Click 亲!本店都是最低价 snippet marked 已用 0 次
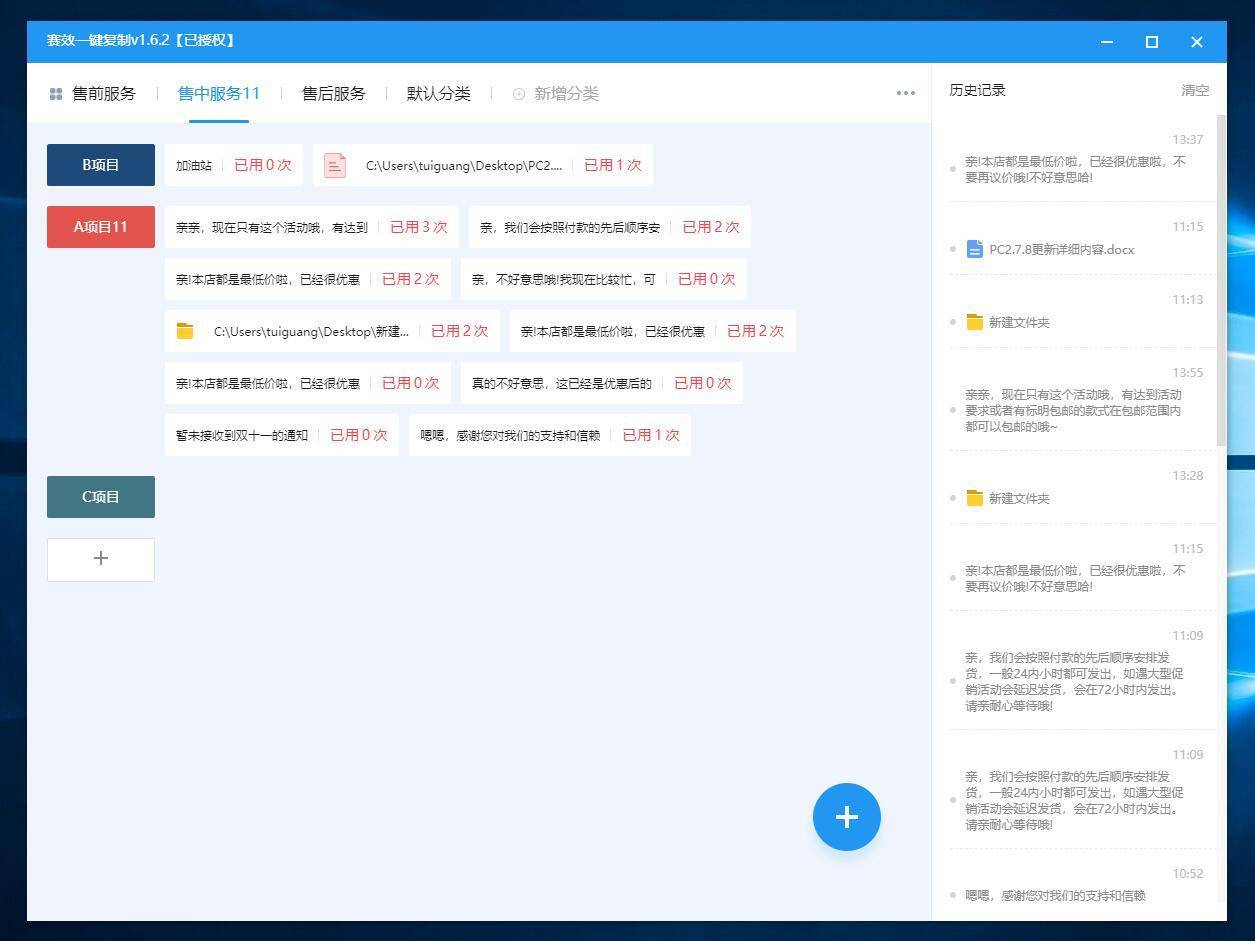The image size is (1255, 941). (x=308, y=383)
